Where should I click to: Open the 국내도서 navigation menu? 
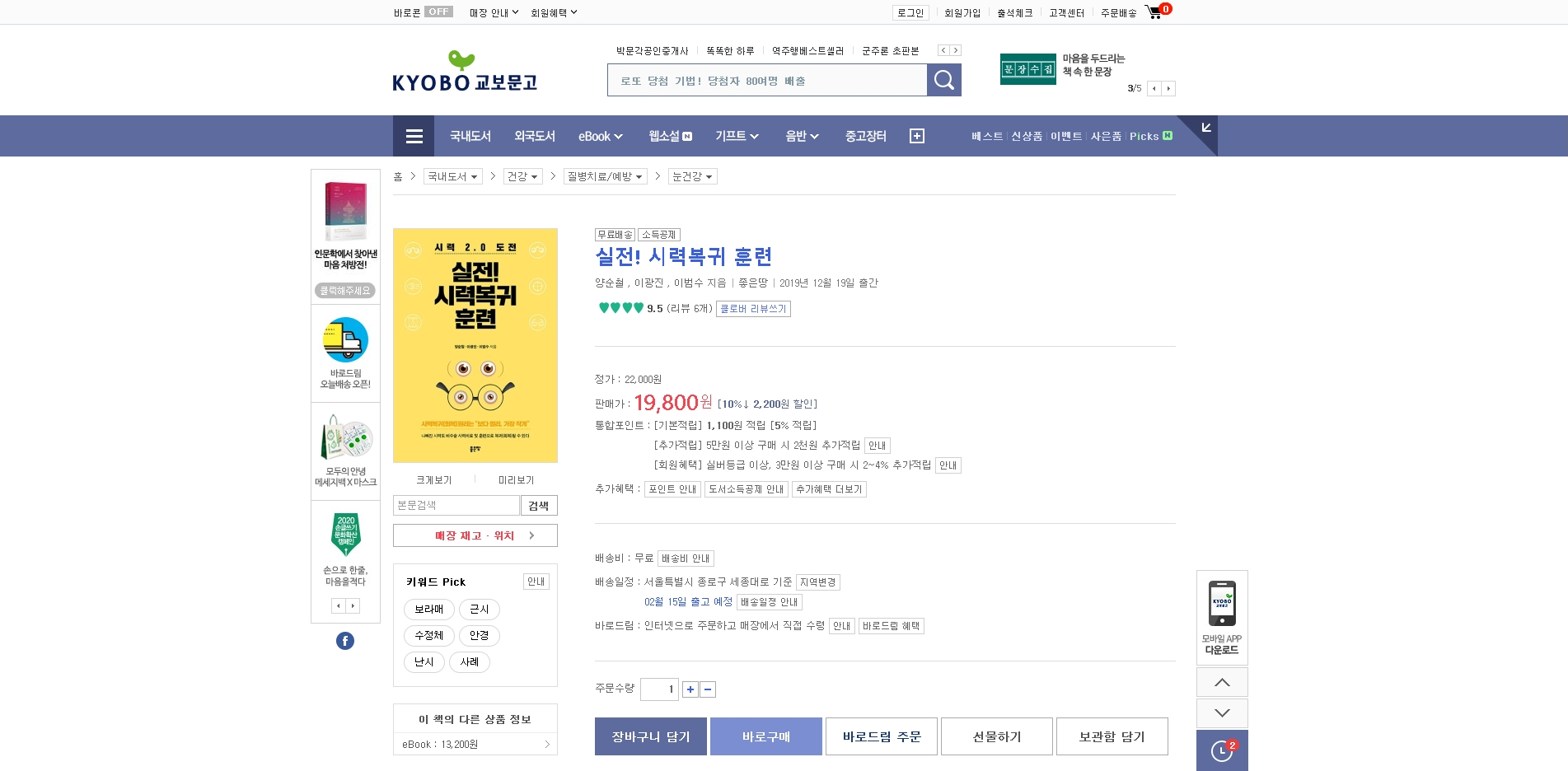point(470,136)
